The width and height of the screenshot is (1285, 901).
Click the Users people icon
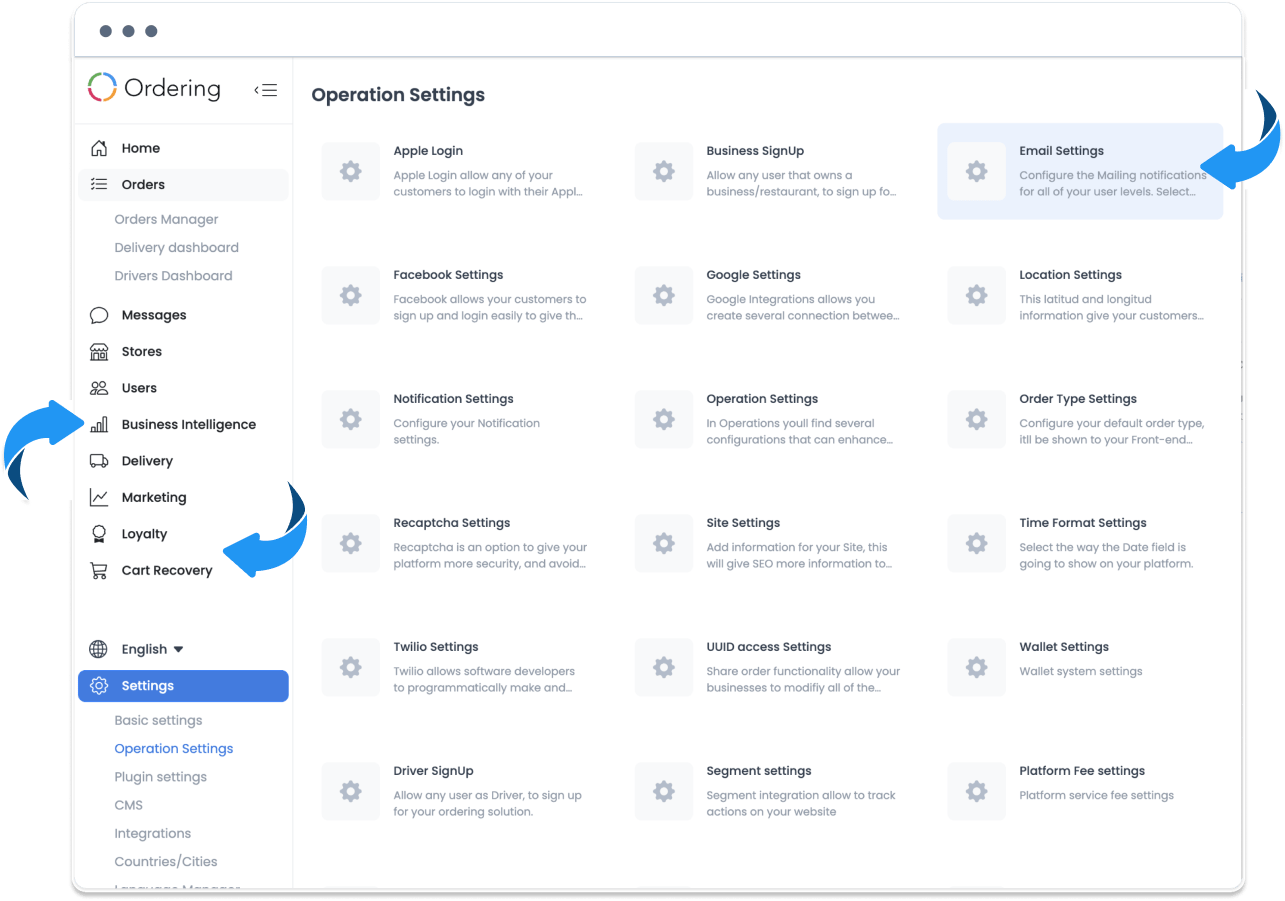click(x=99, y=388)
